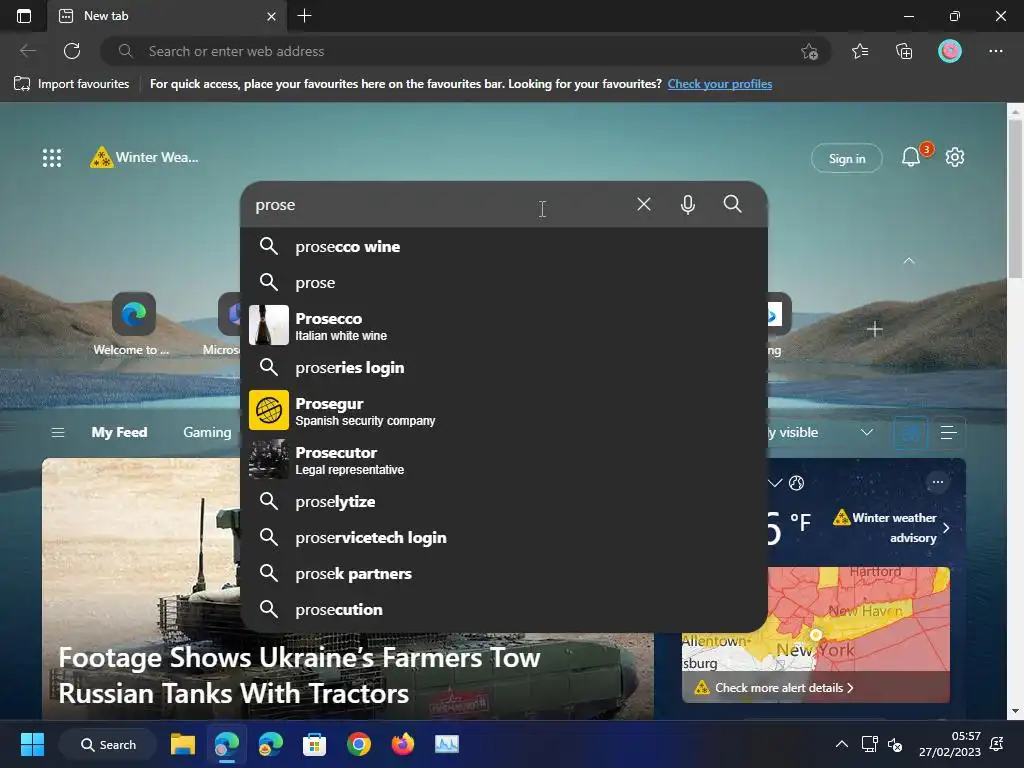This screenshot has width=1024, height=768.
Task: Go back using the back arrow
Action: click(27, 51)
